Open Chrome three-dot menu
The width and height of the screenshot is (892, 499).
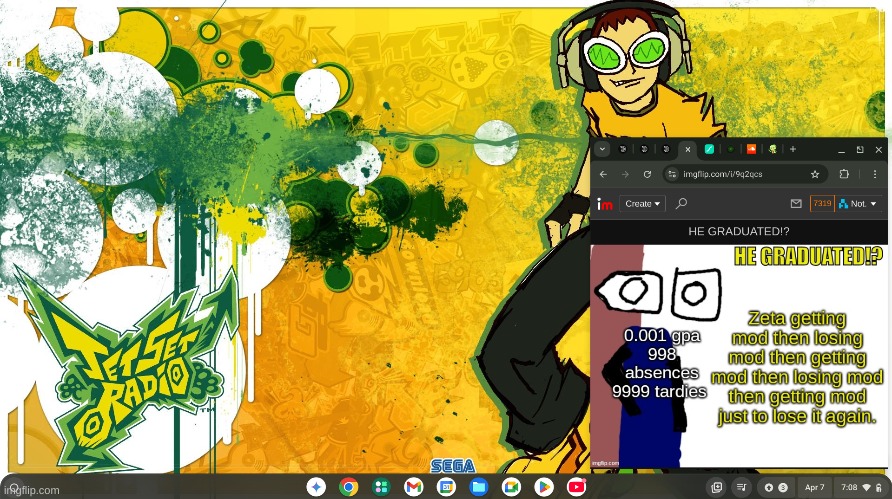pos(874,174)
